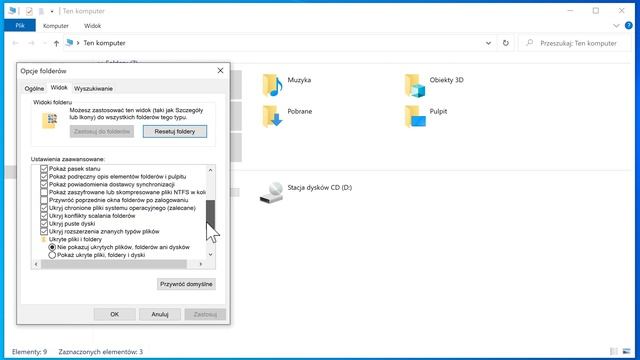Confirm with the OK button
Screen dimensions: 640x360
[115, 314]
